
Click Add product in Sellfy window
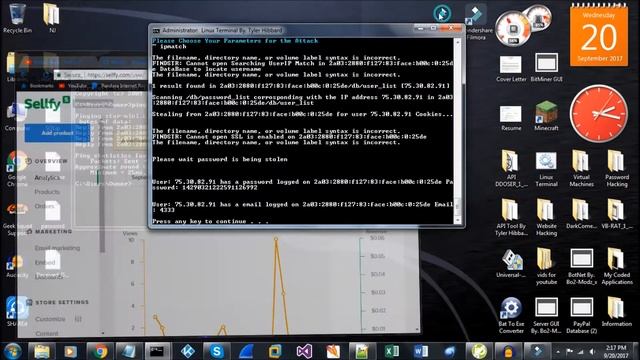click(57, 133)
